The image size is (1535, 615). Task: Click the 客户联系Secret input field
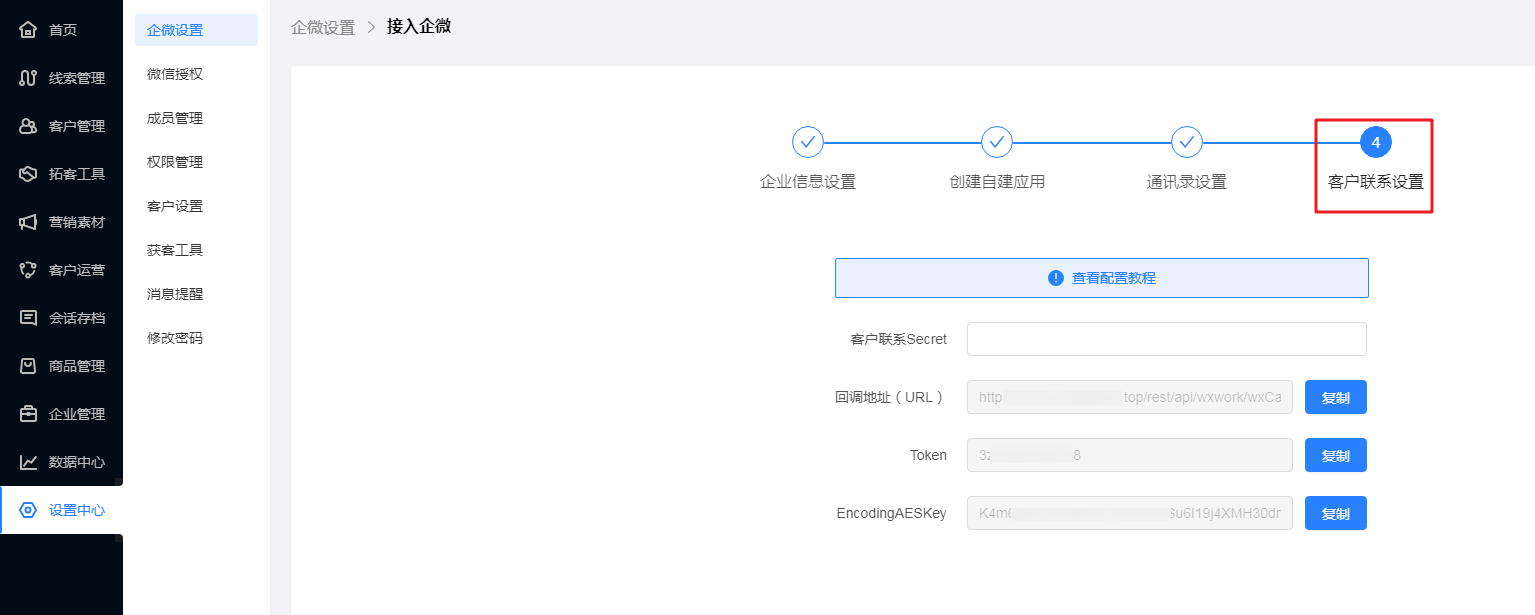(x=1166, y=339)
